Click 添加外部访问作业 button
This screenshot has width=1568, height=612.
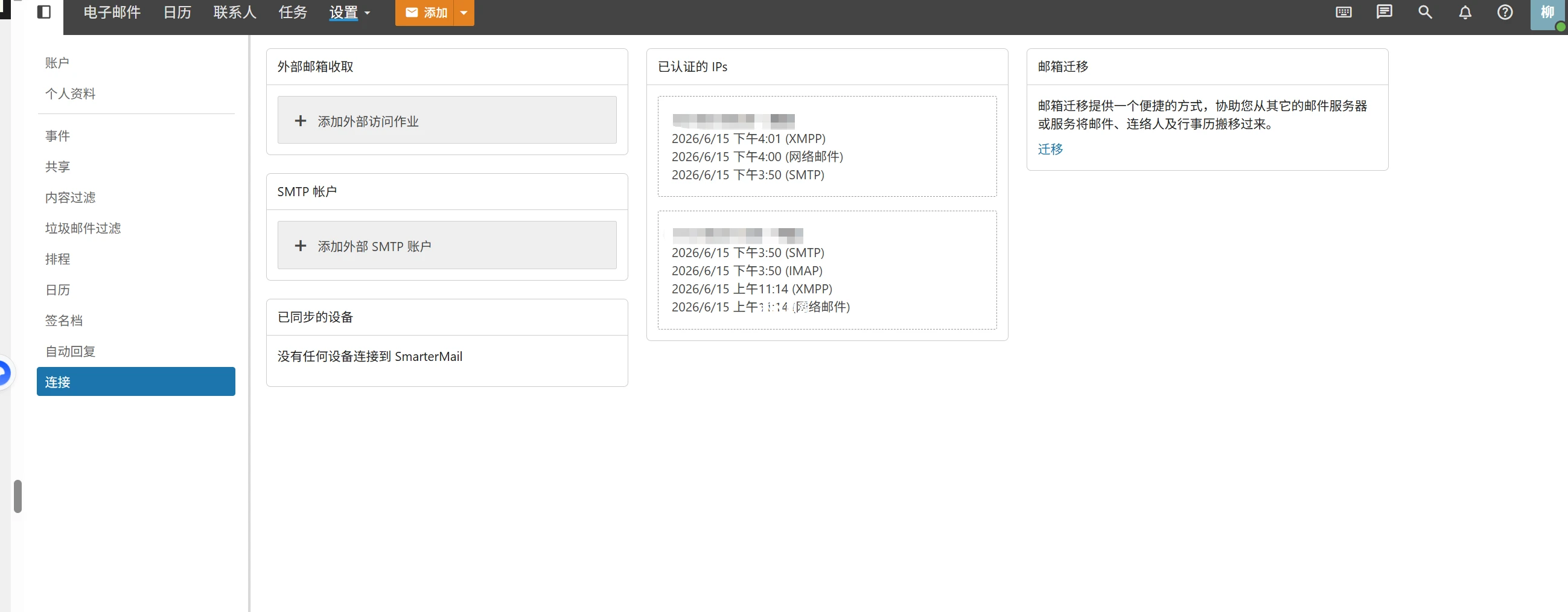447,120
